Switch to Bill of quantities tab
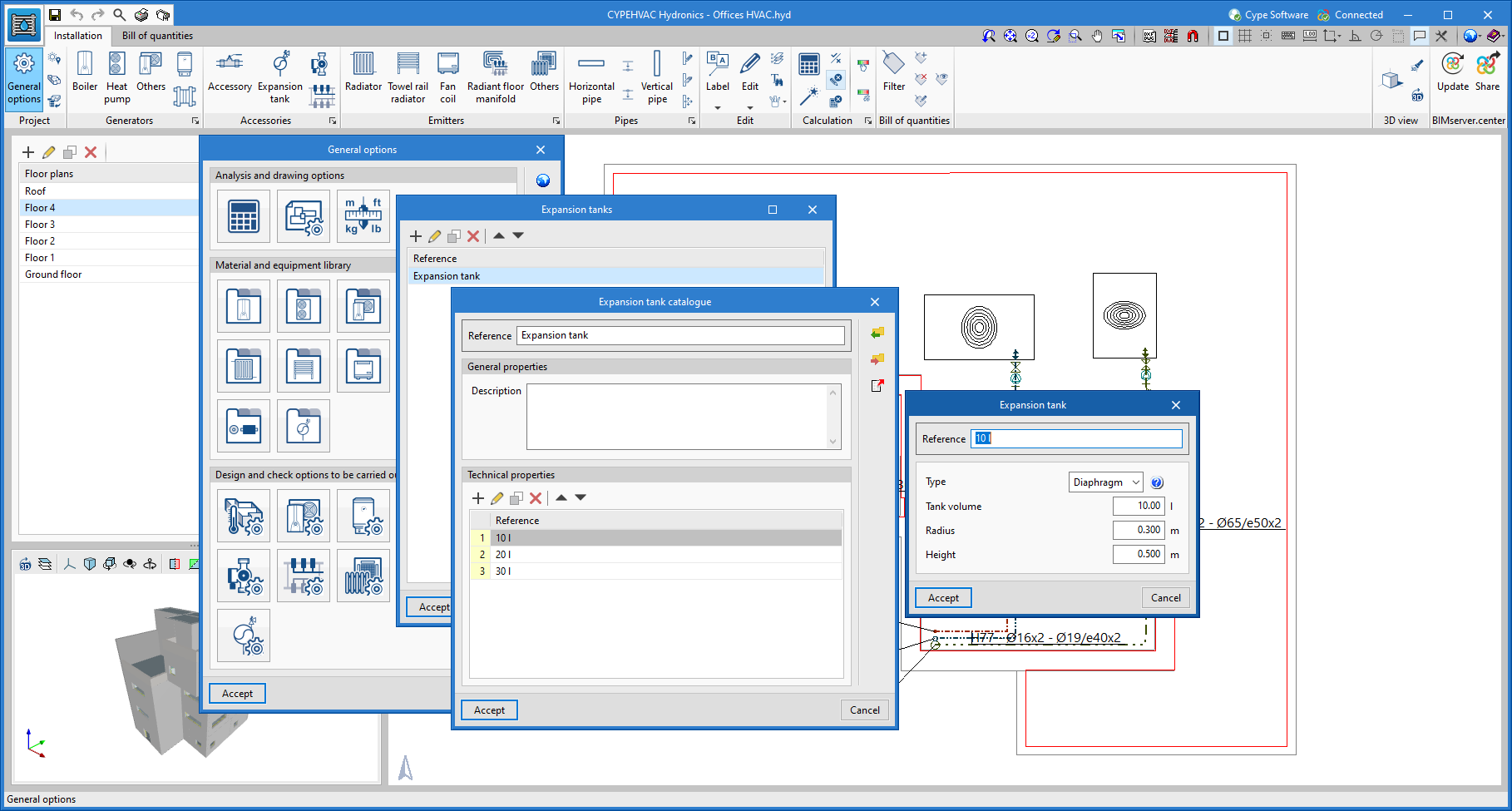Viewport: 1512px width, 811px height. pyautogui.click(x=157, y=36)
